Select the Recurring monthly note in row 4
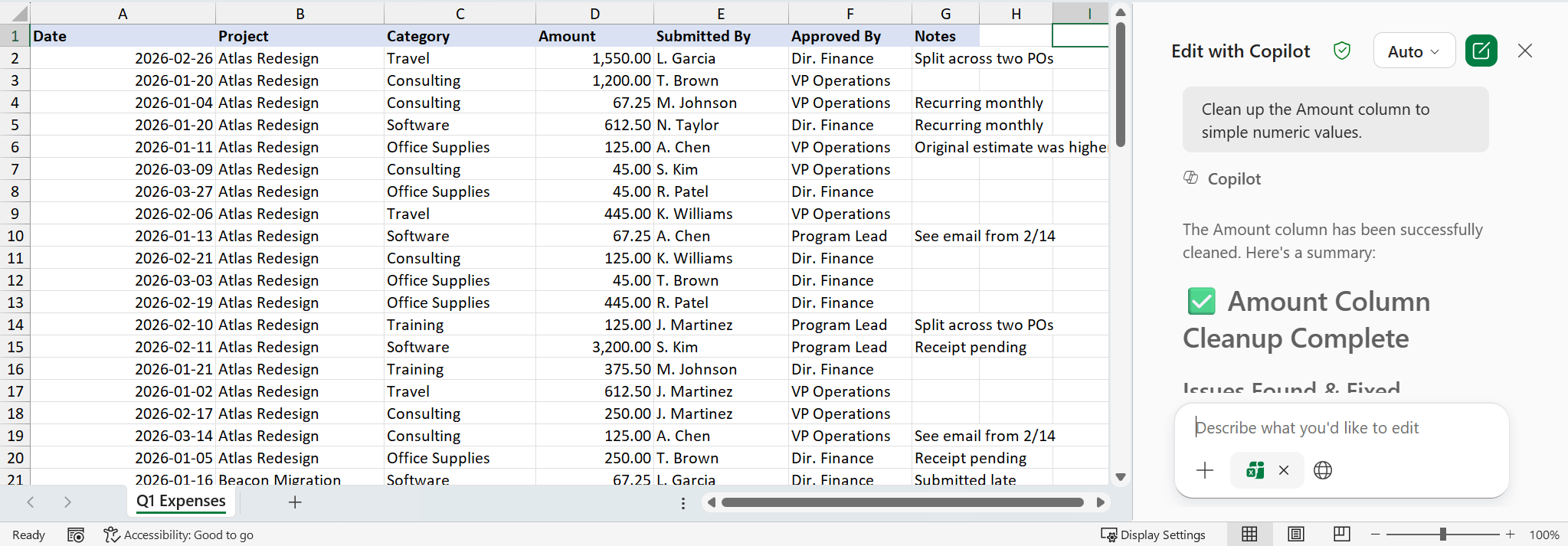This screenshot has width=1568, height=546. tap(979, 103)
